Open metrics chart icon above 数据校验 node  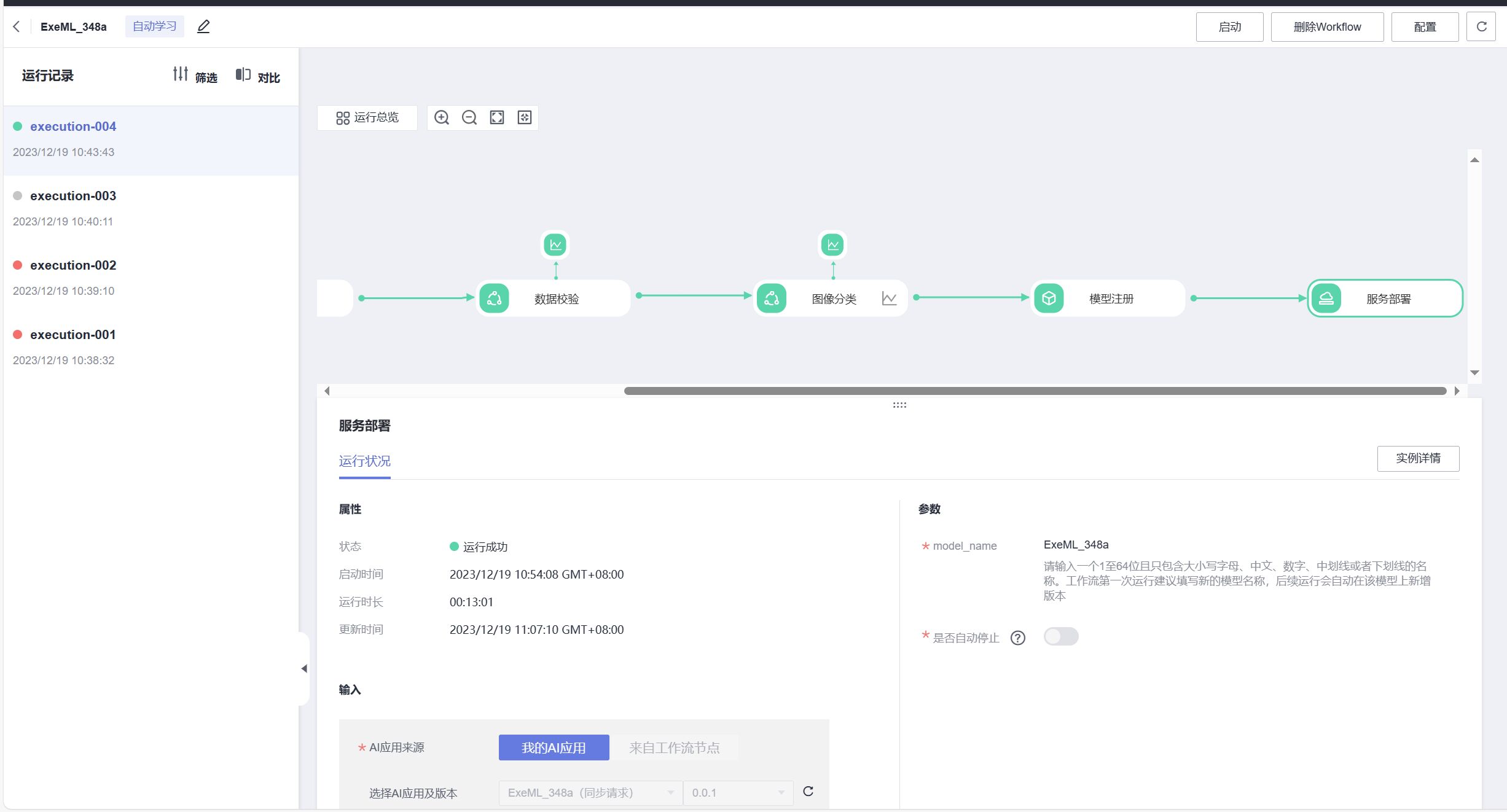click(x=555, y=244)
